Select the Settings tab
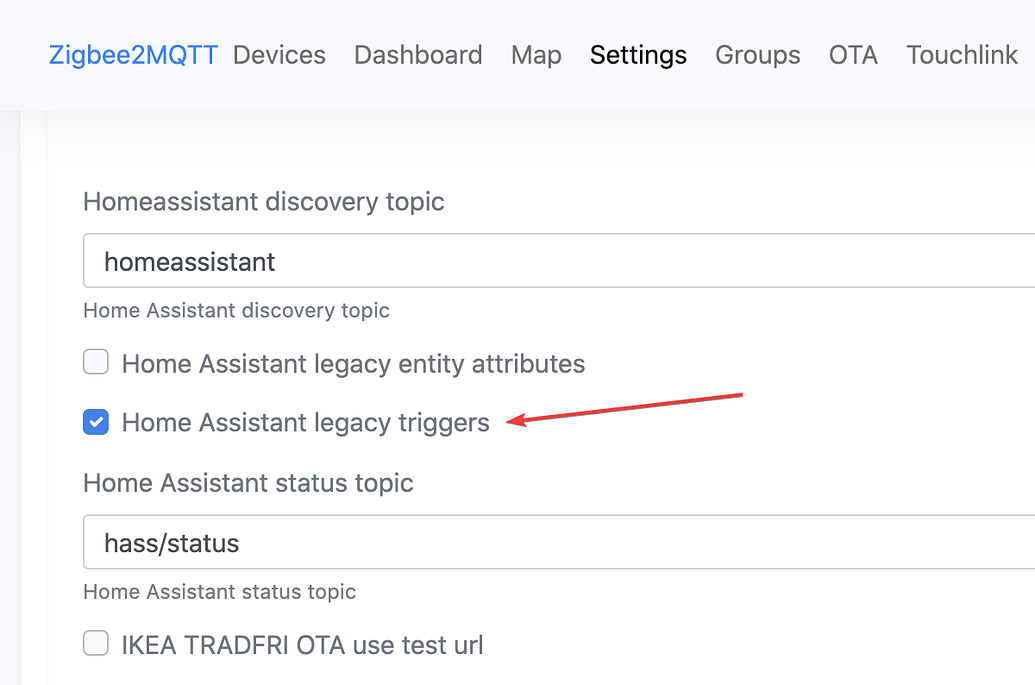The image size is (1035, 685). point(638,55)
